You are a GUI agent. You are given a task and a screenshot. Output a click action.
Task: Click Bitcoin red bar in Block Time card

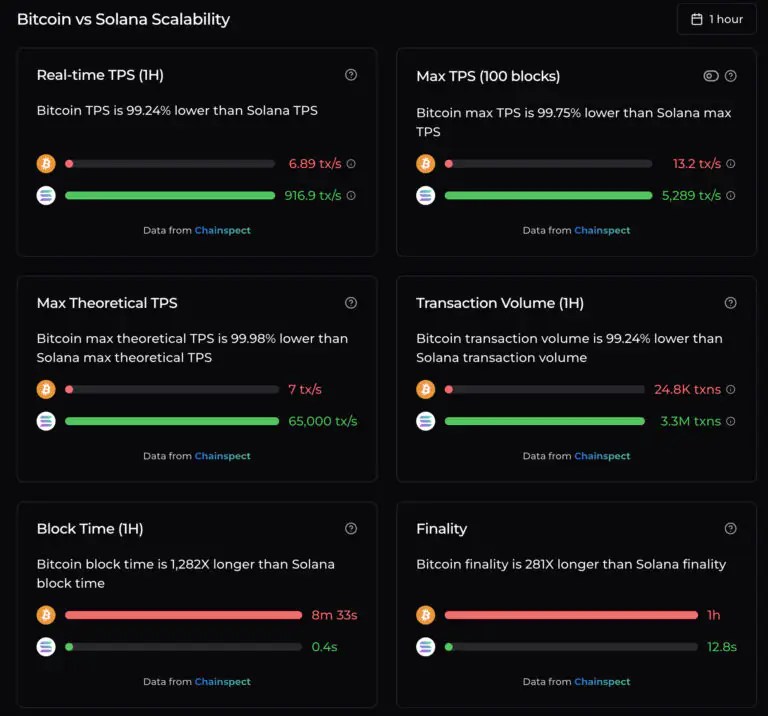183,615
